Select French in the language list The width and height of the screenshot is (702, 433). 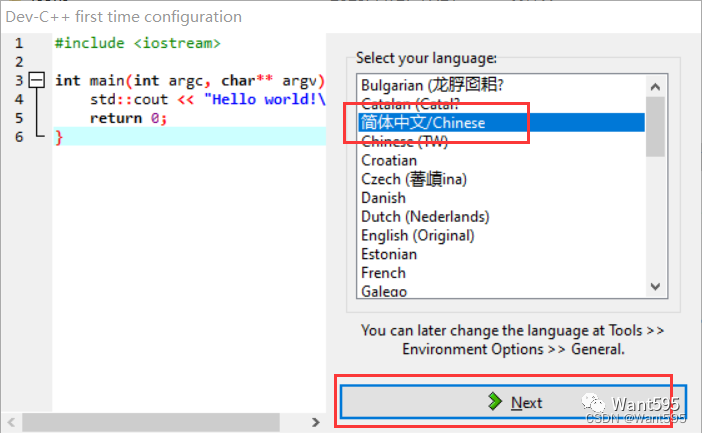(501, 273)
